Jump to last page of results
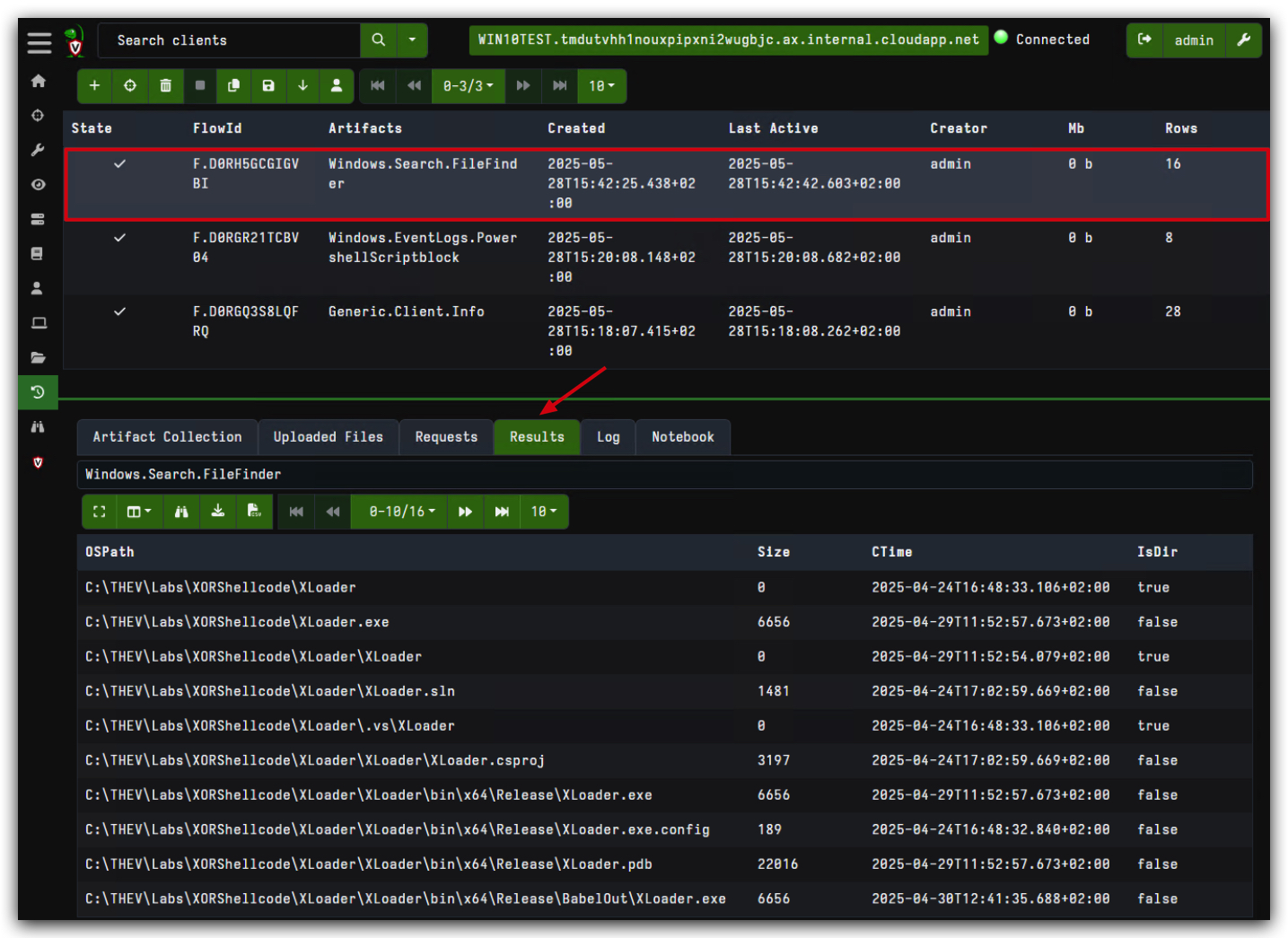Image resolution: width=1288 pixels, height=938 pixels. coord(502,512)
